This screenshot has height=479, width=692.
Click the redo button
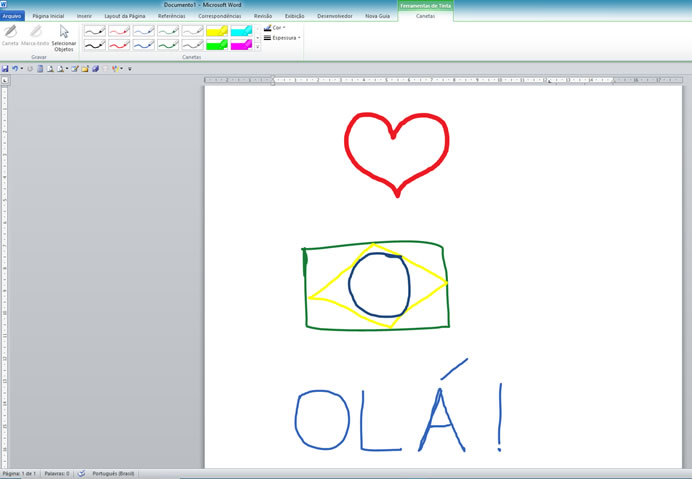(x=30, y=68)
